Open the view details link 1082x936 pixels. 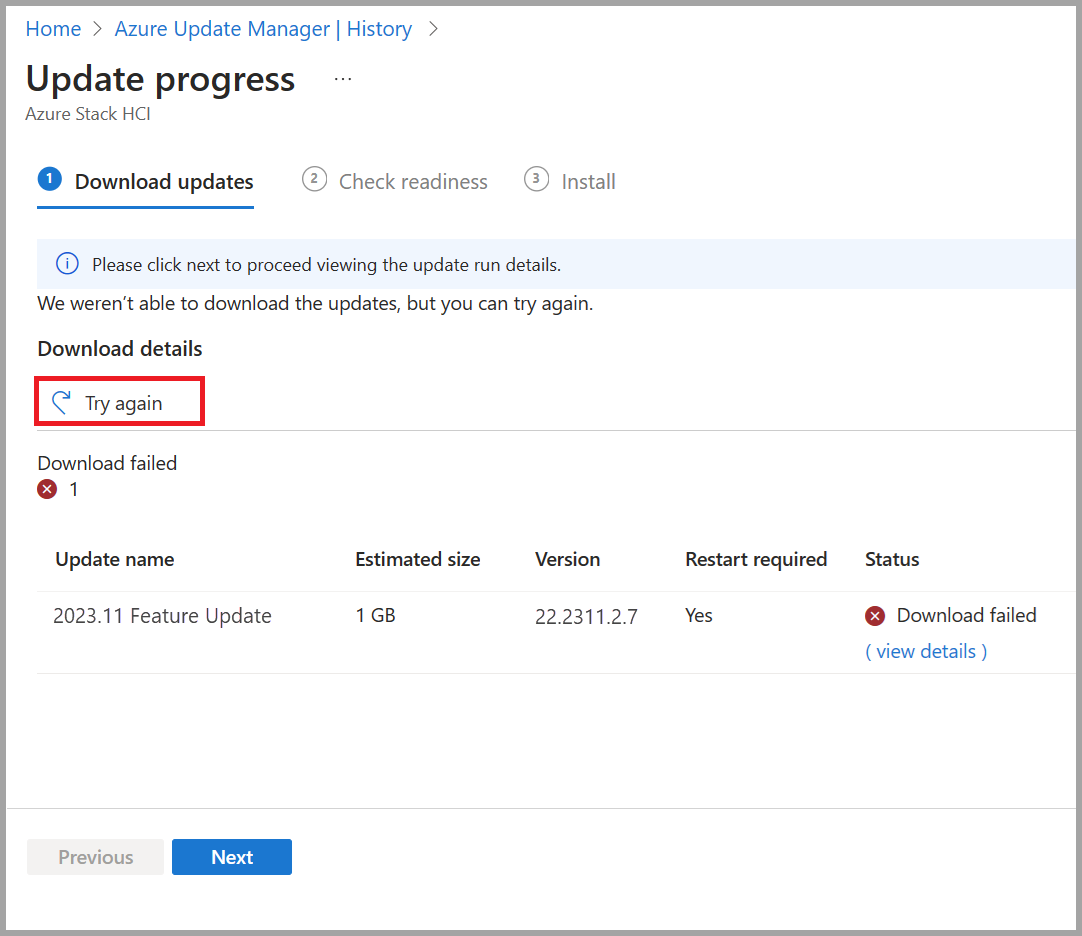coord(926,652)
